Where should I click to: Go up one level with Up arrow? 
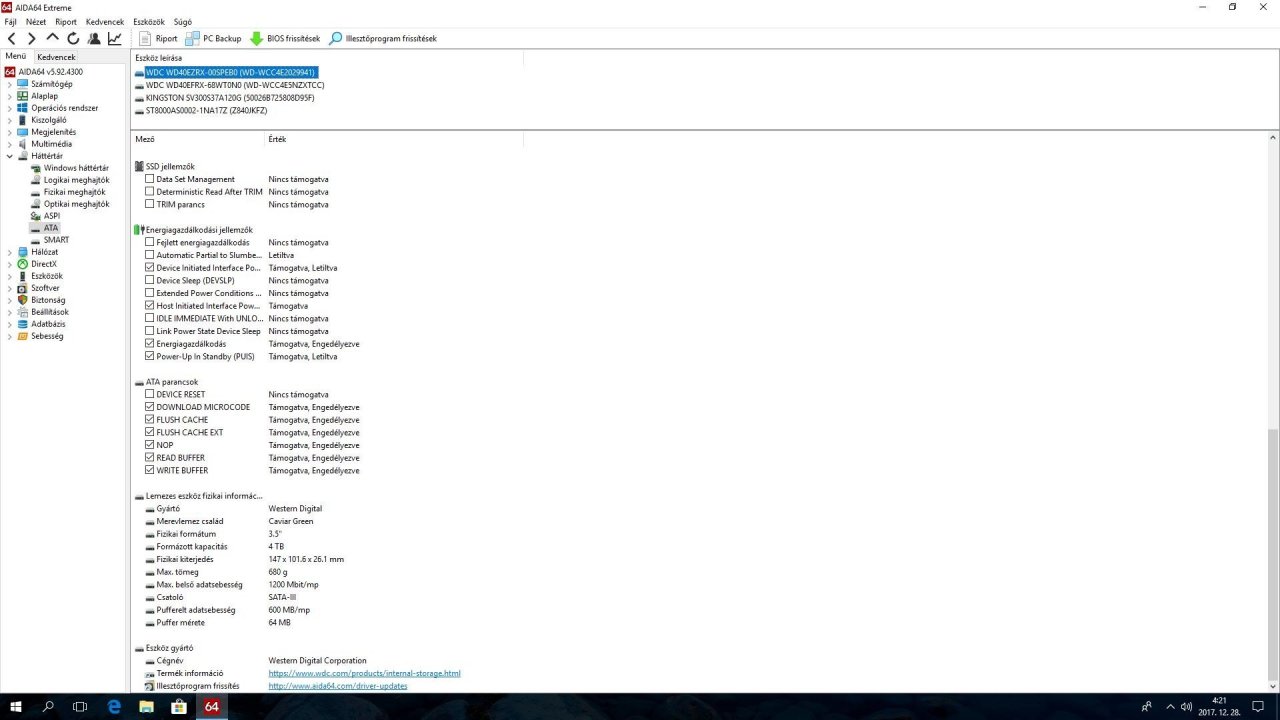point(53,38)
